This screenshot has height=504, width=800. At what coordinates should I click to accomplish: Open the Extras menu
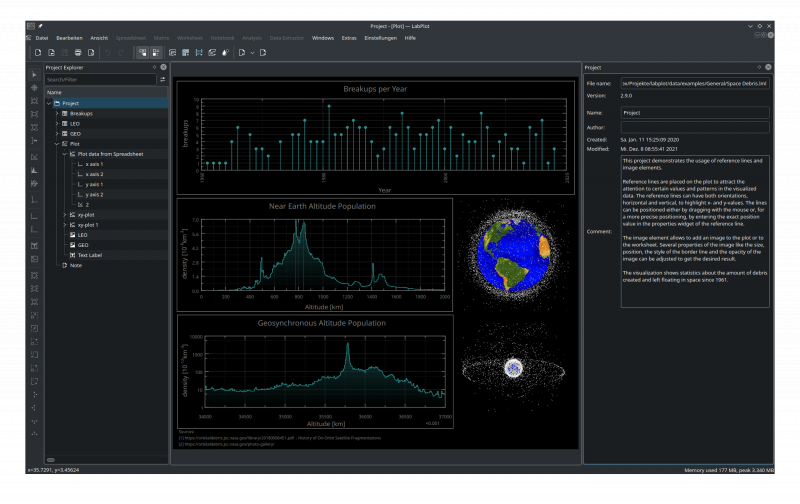pyautogui.click(x=349, y=38)
